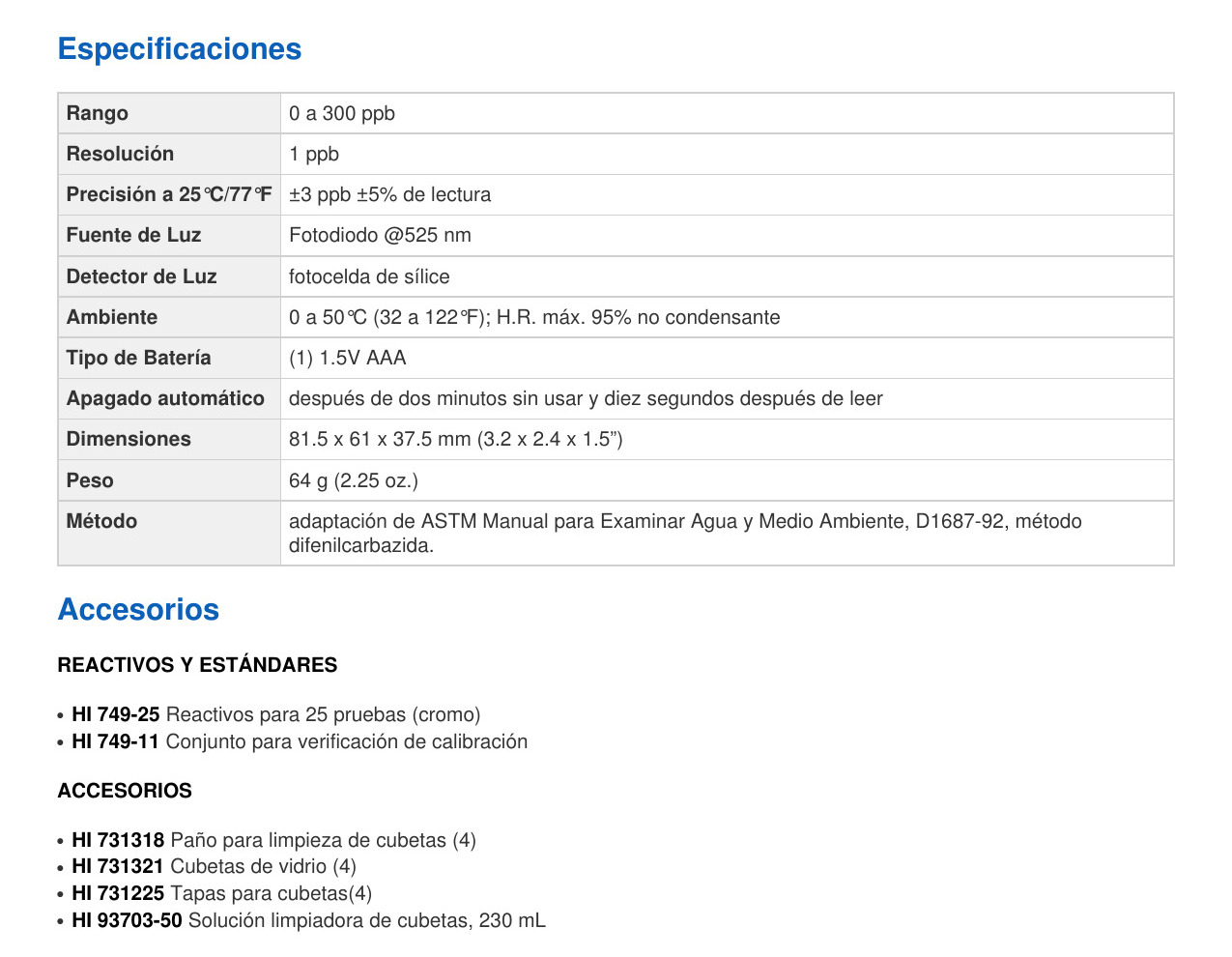Click the '±3 ppb ±5% de lectura' value
The image size is (1232, 957).
389,194
